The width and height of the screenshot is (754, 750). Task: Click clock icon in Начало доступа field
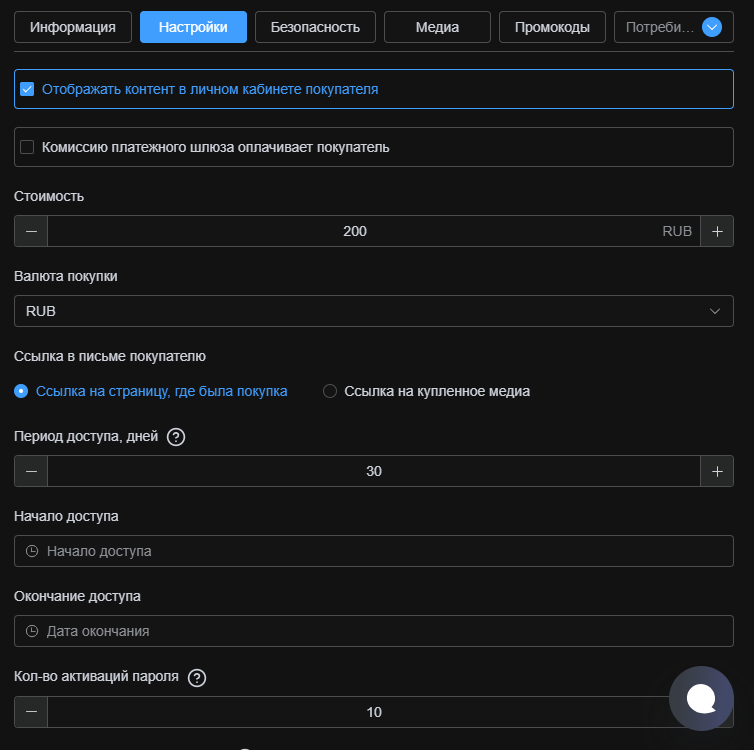(32, 551)
